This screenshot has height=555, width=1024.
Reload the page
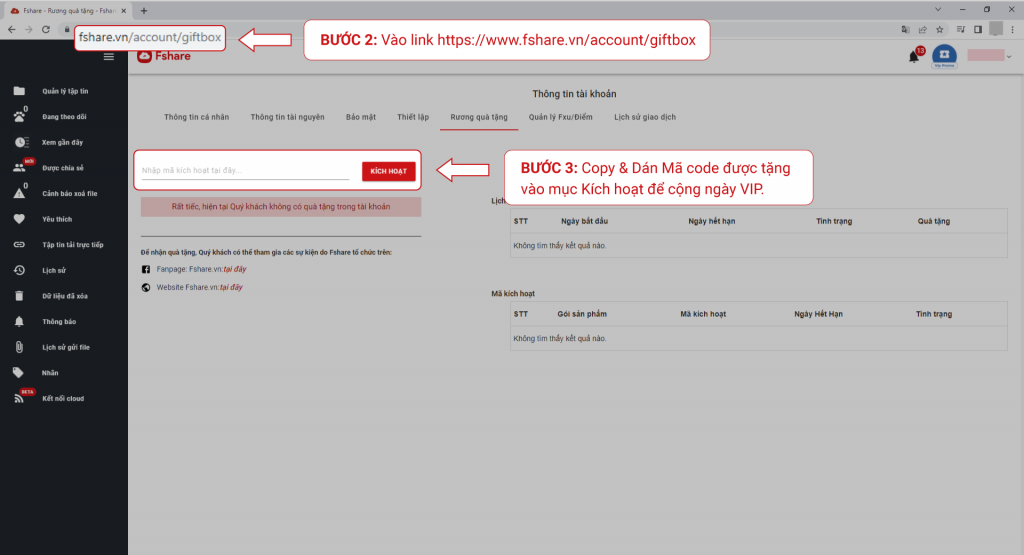click(x=46, y=29)
